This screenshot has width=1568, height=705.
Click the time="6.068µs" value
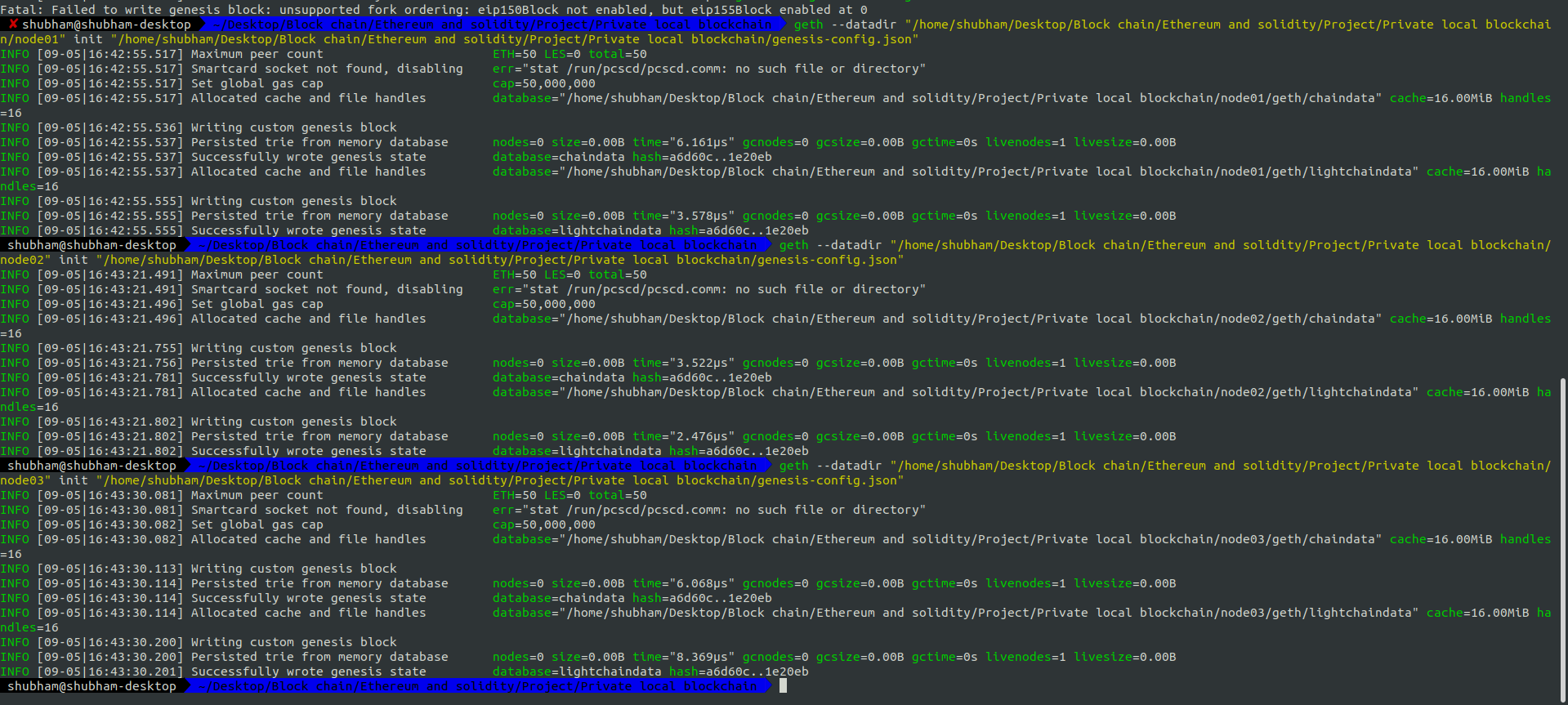point(683,583)
